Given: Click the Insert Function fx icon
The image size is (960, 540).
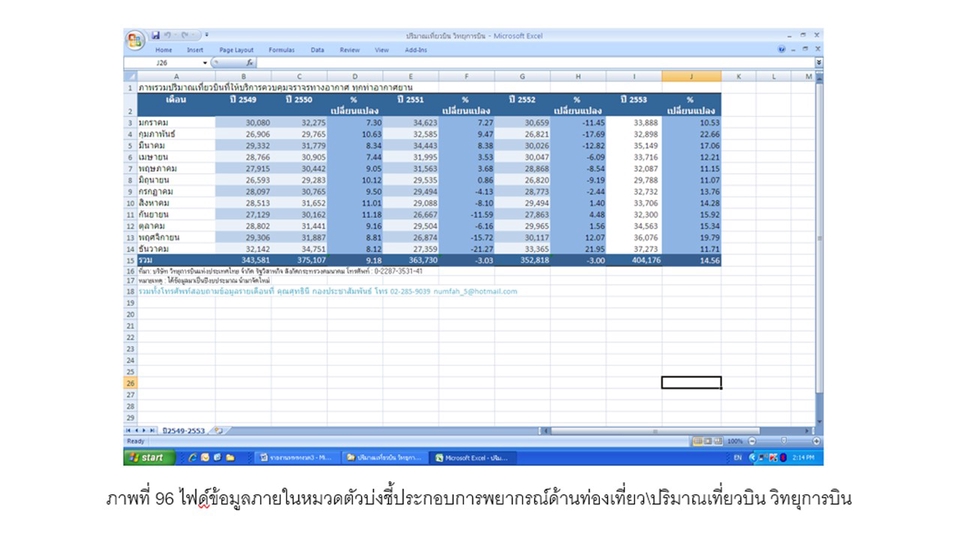Looking at the screenshot, I should [250, 63].
